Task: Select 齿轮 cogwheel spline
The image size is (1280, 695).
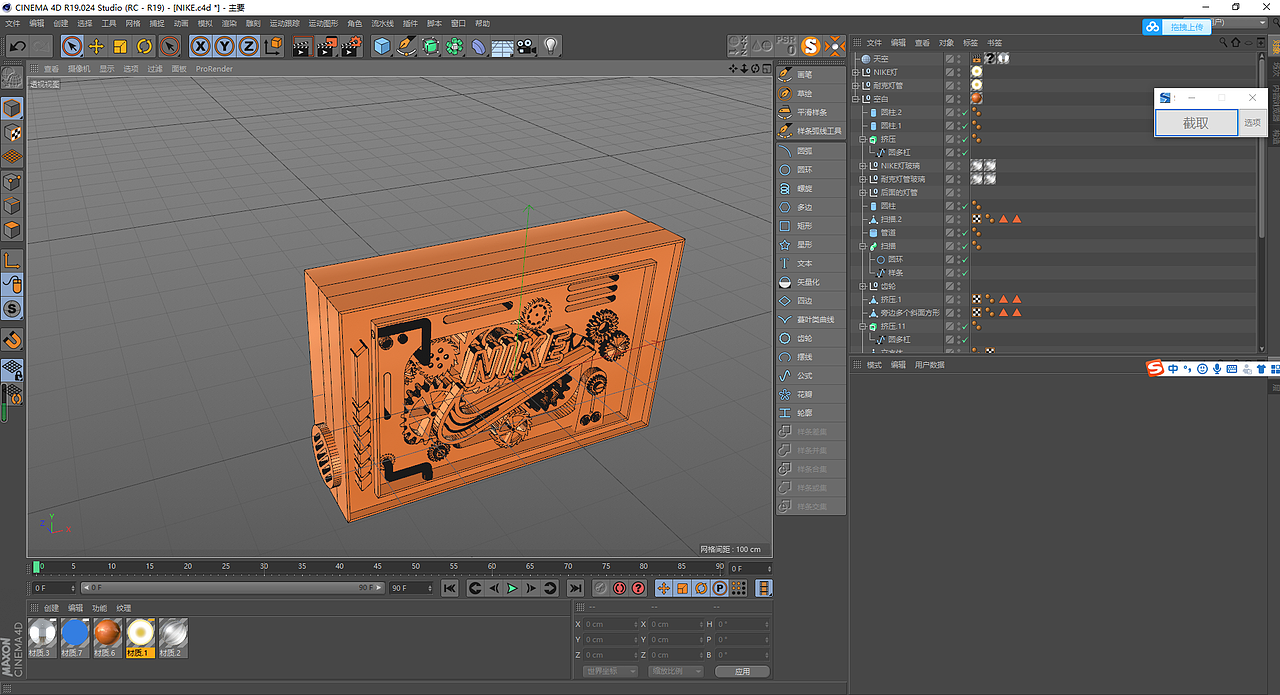Action: pos(810,338)
